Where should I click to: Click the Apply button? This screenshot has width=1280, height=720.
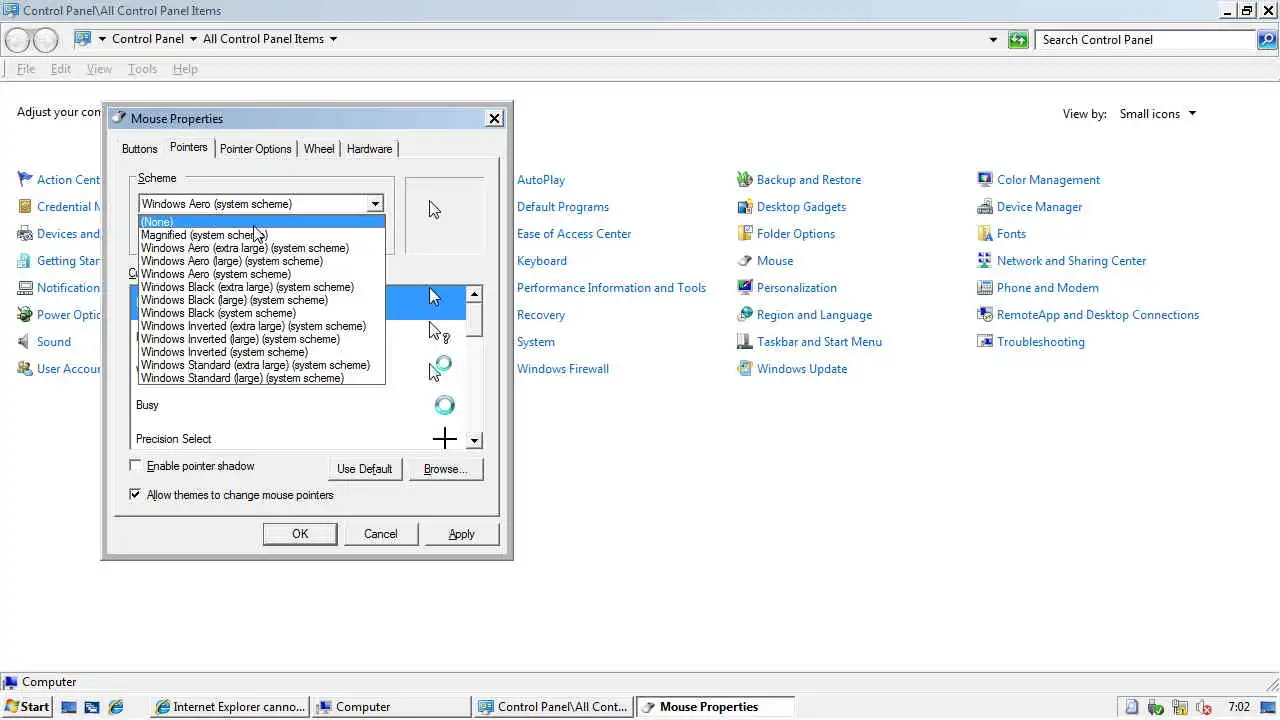click(x=462, y=534)
